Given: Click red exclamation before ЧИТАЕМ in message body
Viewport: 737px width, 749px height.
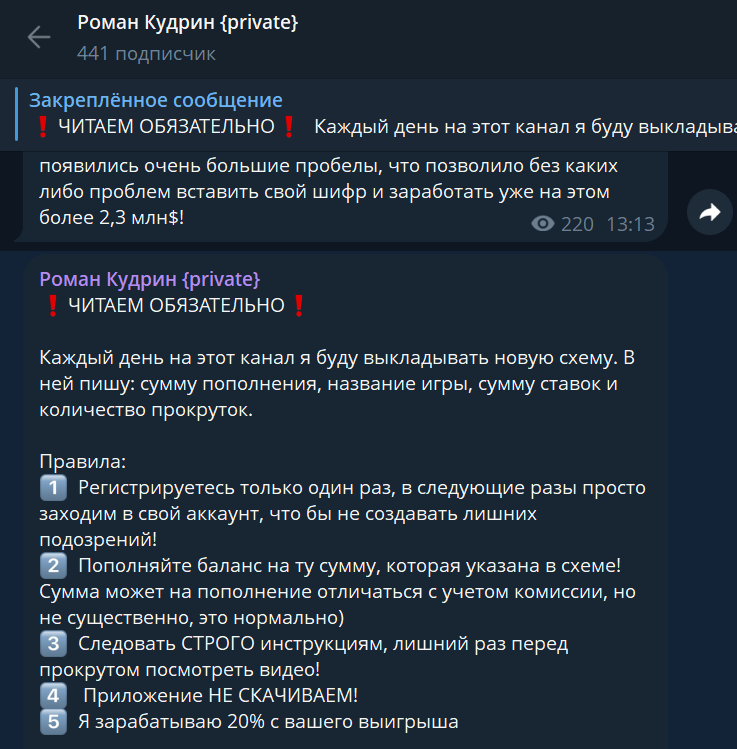Looking at the screenshot, I should point(53,306).
